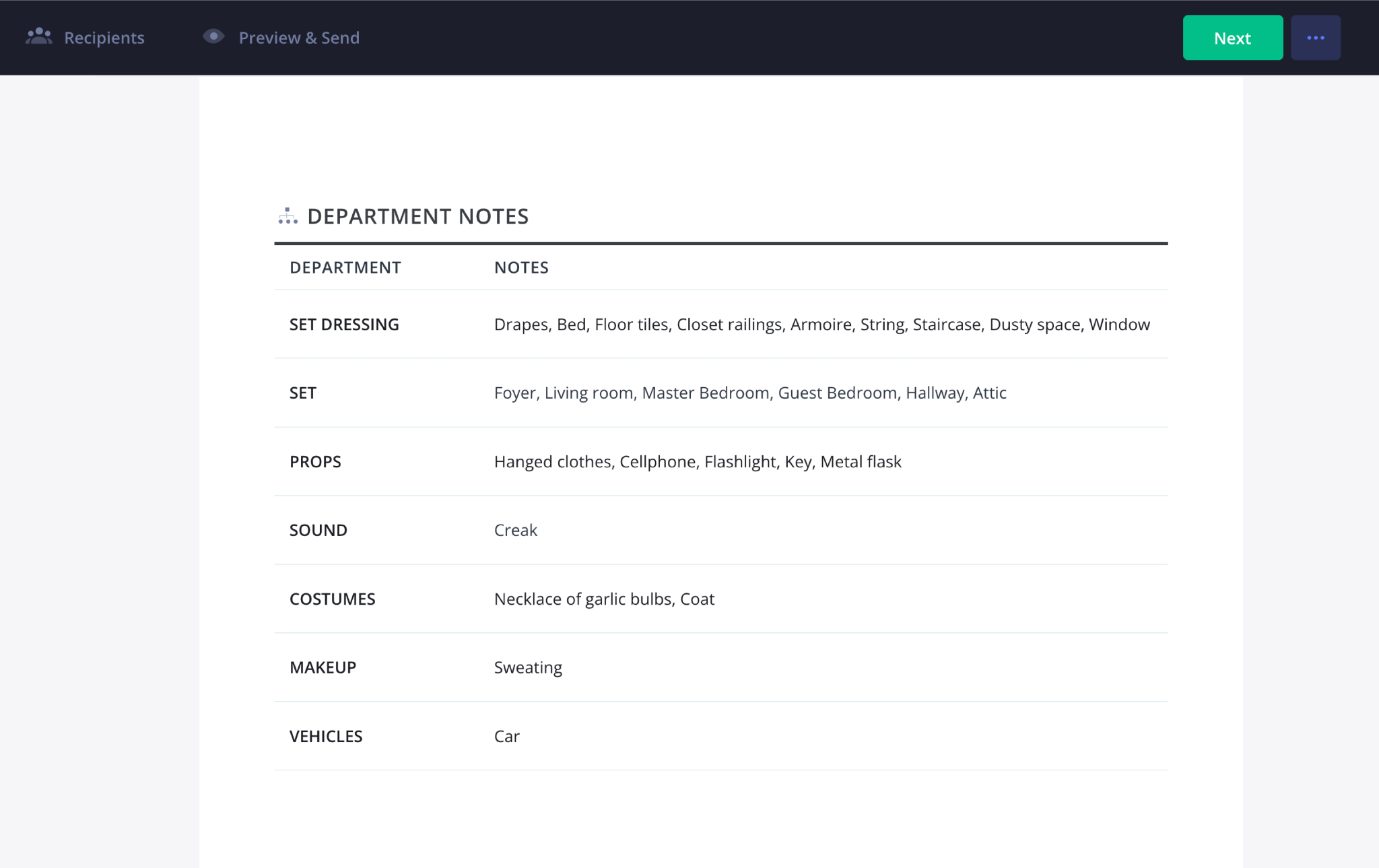
Task: Click the Vehicles Car note
Action: [x=506, y=737]
